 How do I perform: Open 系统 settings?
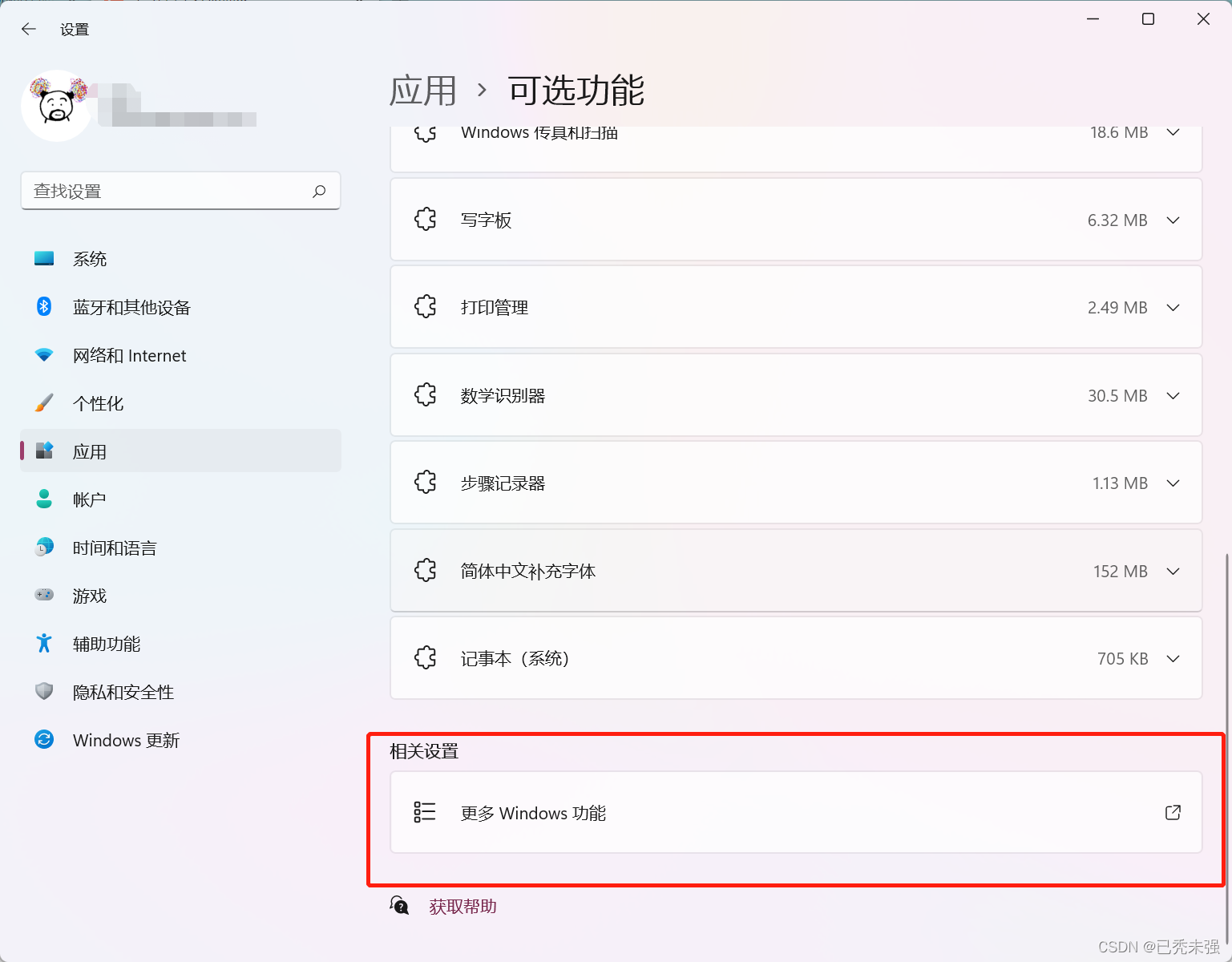180,259
